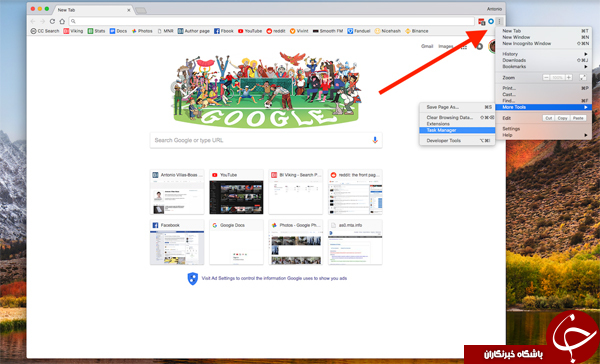This screenshot has width=600, height=364.
Task: Select Extensions in More Tools submenu
Action: (x=457, y=124)
